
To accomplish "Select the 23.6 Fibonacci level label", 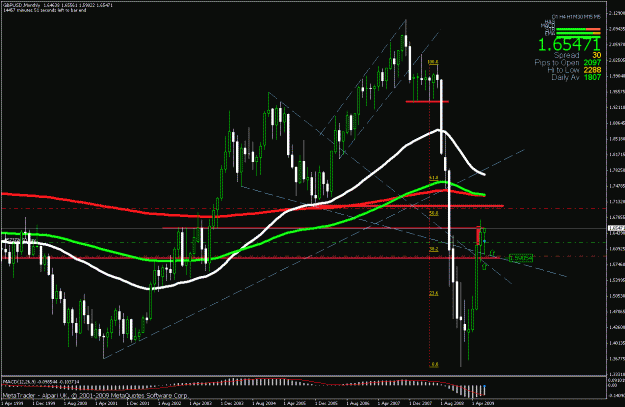I will (434, 293).
